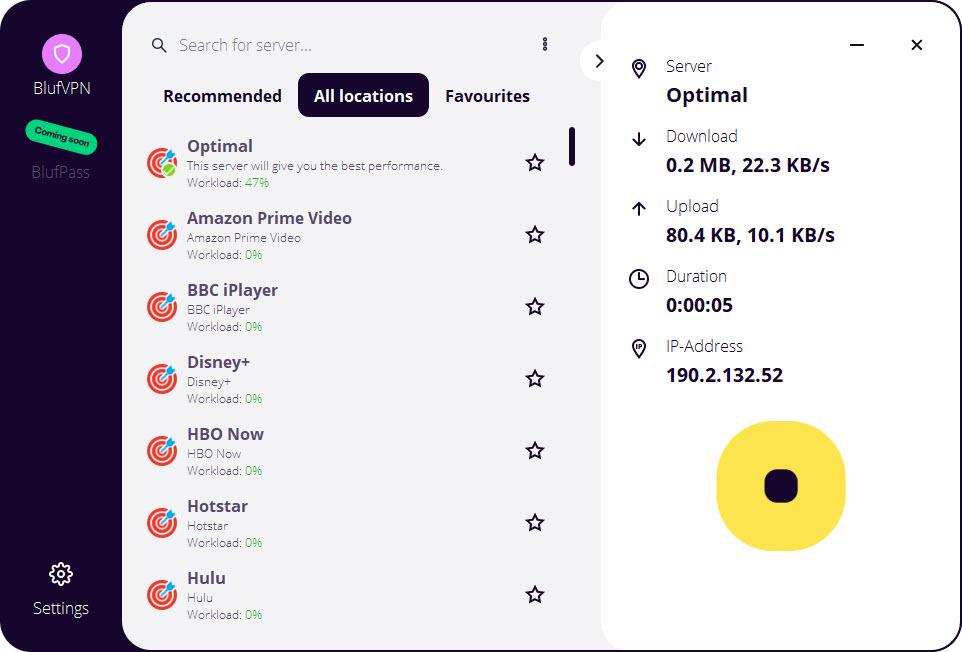Image resolution: width=962 pixels, height=652 pixels.
Task: Minimize the BlufVPN window
Action: (857, 45)
